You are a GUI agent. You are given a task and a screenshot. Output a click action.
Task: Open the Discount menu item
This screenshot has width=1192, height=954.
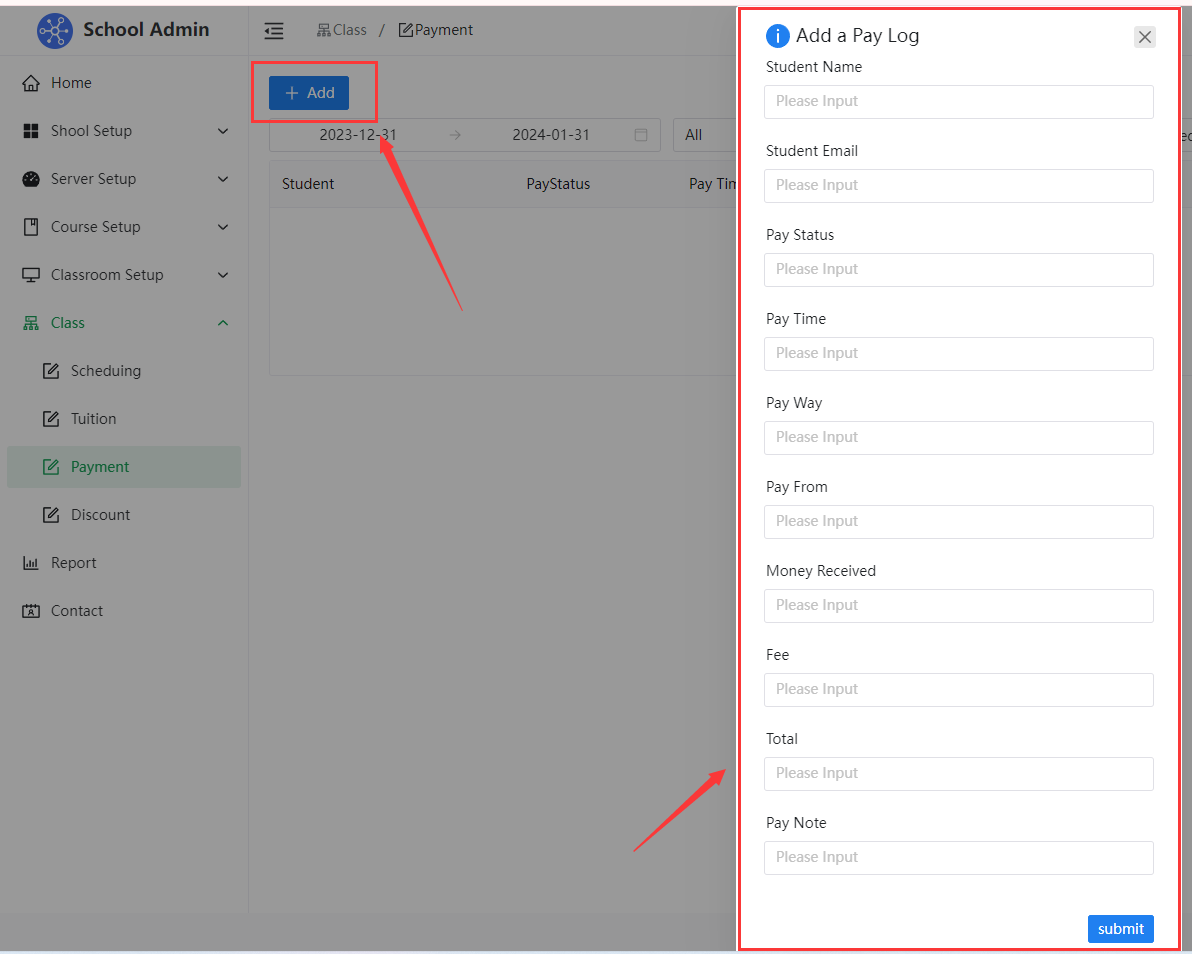point(100,515)
